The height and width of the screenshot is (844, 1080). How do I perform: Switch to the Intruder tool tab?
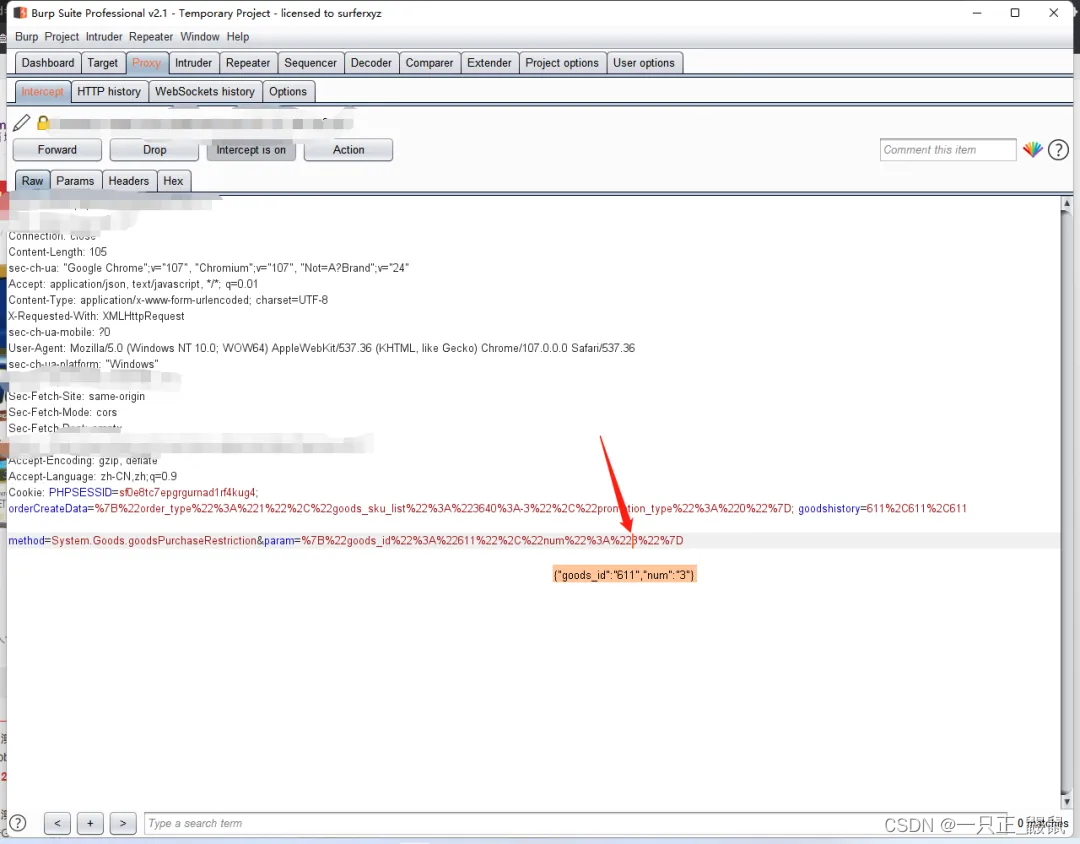(x=194, y=63)
